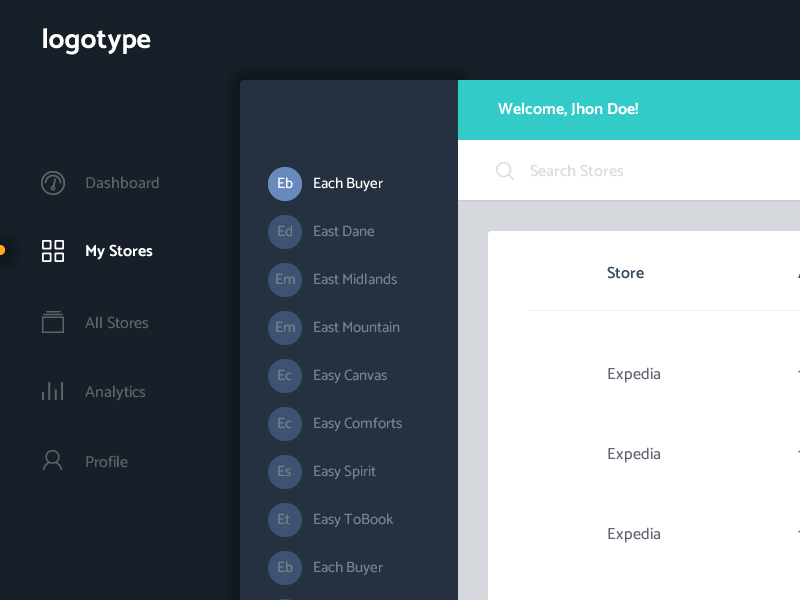Click the Ed avatar for East Dane
The image size is (800, 600).
[285, 231]
